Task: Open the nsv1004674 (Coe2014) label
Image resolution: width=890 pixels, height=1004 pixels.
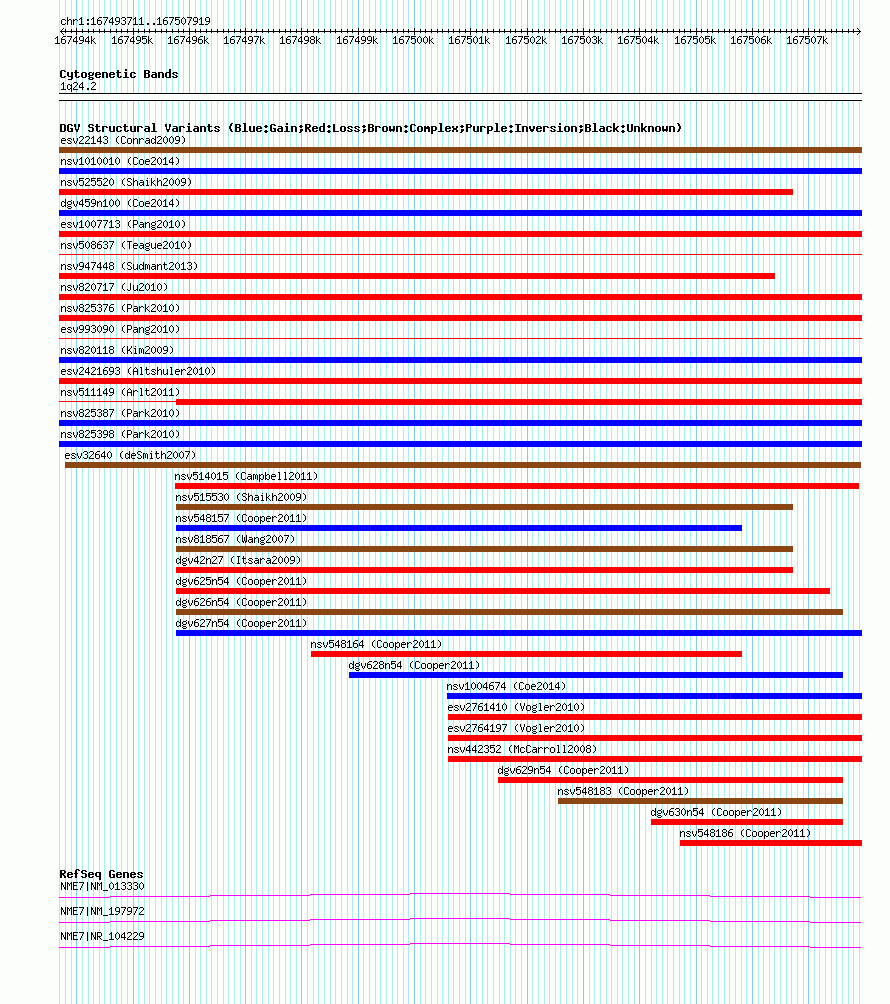Action: 506,686
